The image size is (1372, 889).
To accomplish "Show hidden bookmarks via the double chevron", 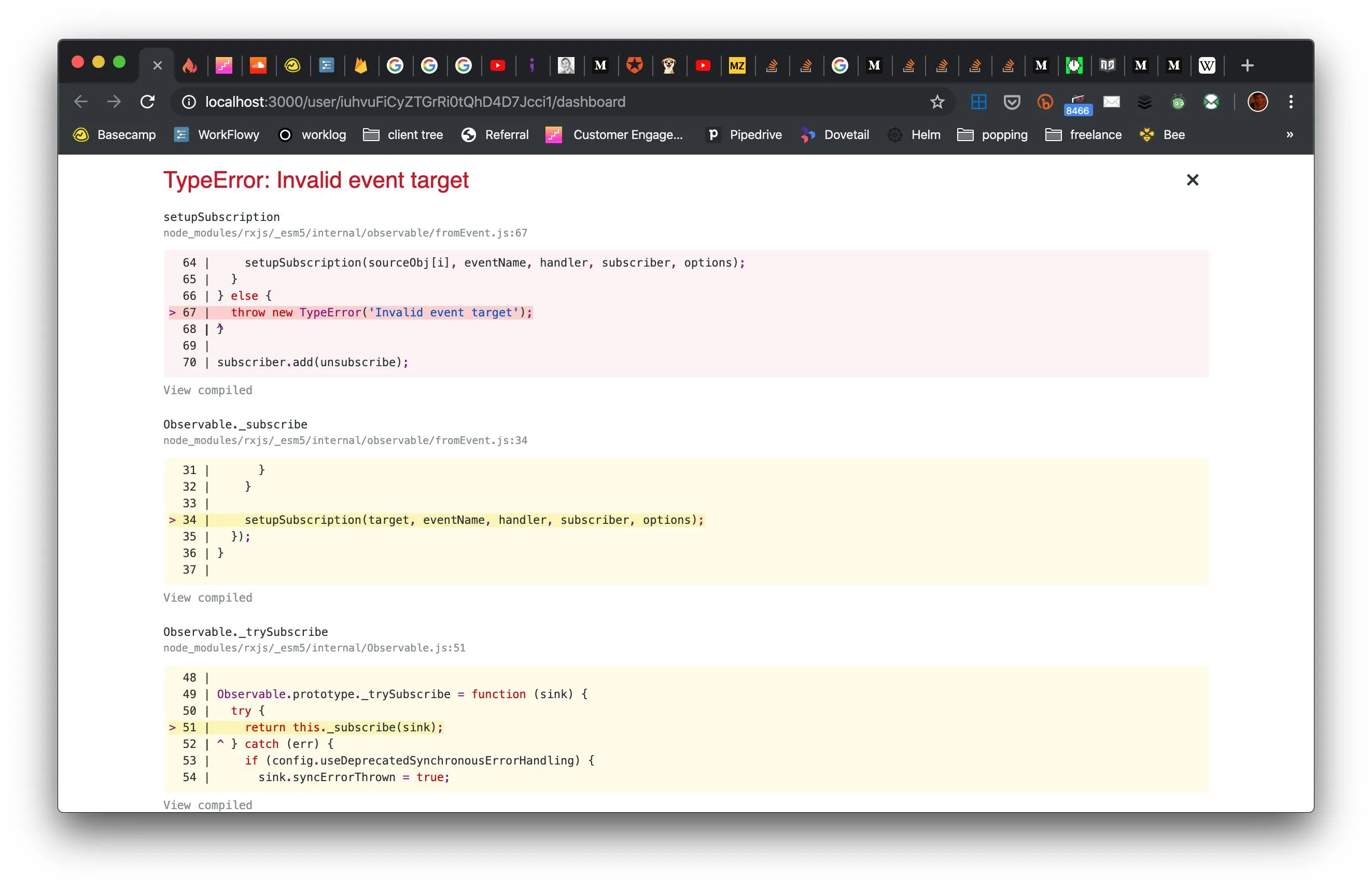I will pyautogui.click(x=1290, y=135).
